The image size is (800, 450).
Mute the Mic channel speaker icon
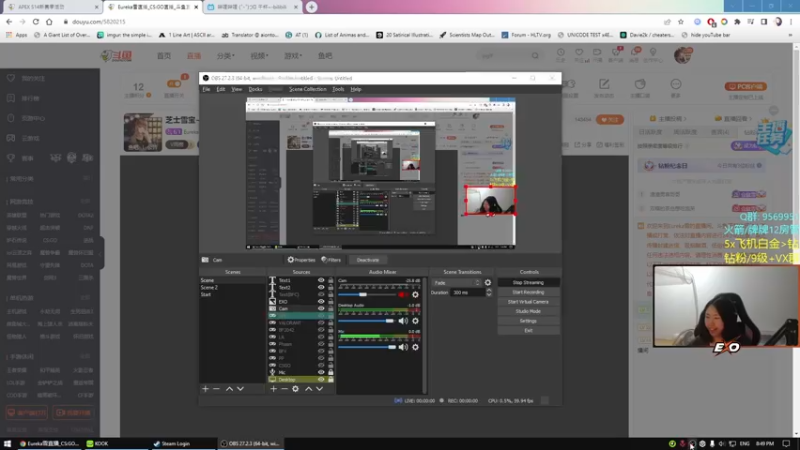tap(403, 347)
